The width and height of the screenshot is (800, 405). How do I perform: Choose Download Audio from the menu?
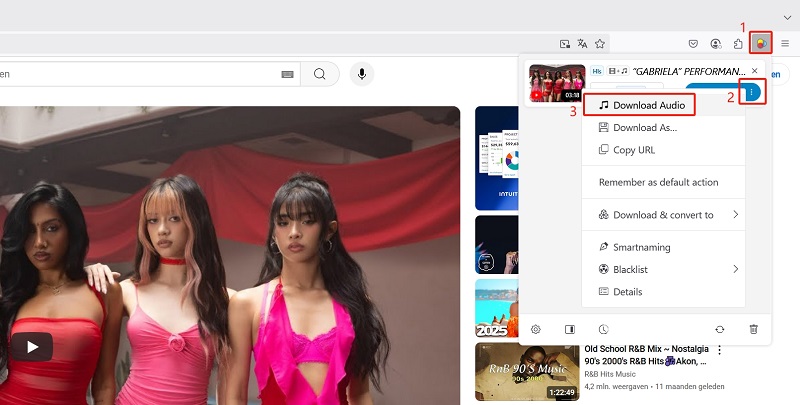[x=663, y=105]
